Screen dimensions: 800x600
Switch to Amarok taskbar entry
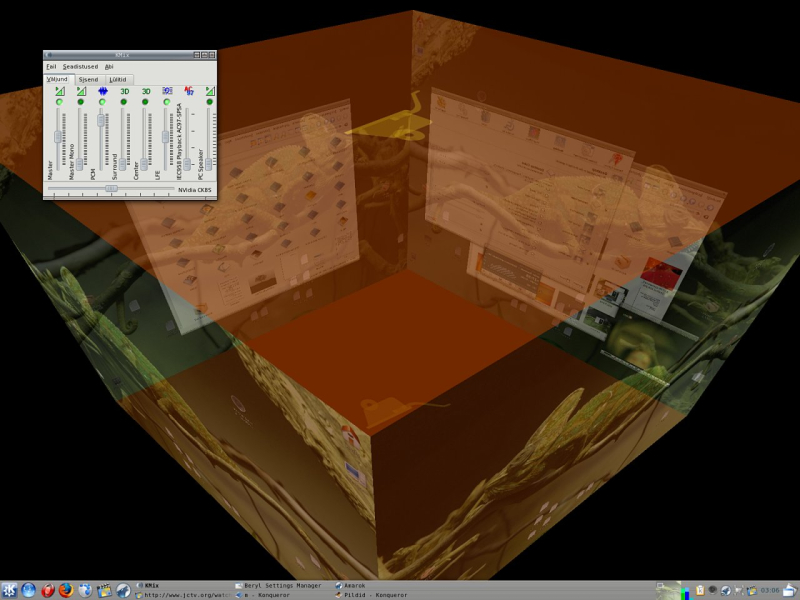click(382, 586)
